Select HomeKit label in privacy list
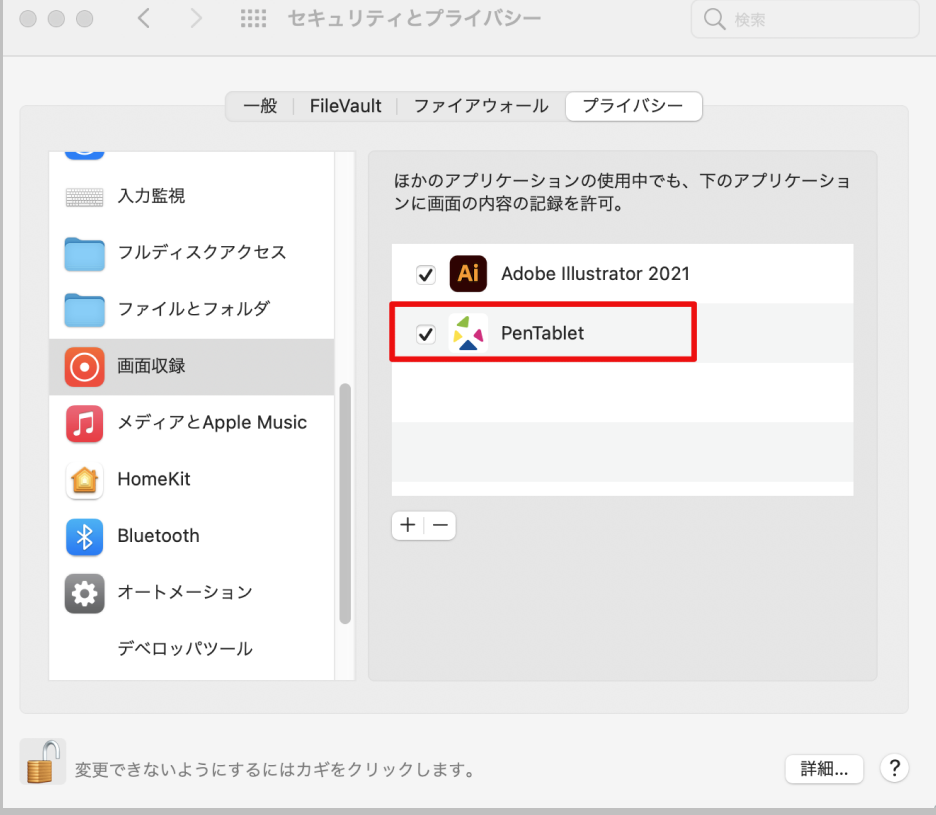This screenshot has height=815, width=936. [153, 479]
